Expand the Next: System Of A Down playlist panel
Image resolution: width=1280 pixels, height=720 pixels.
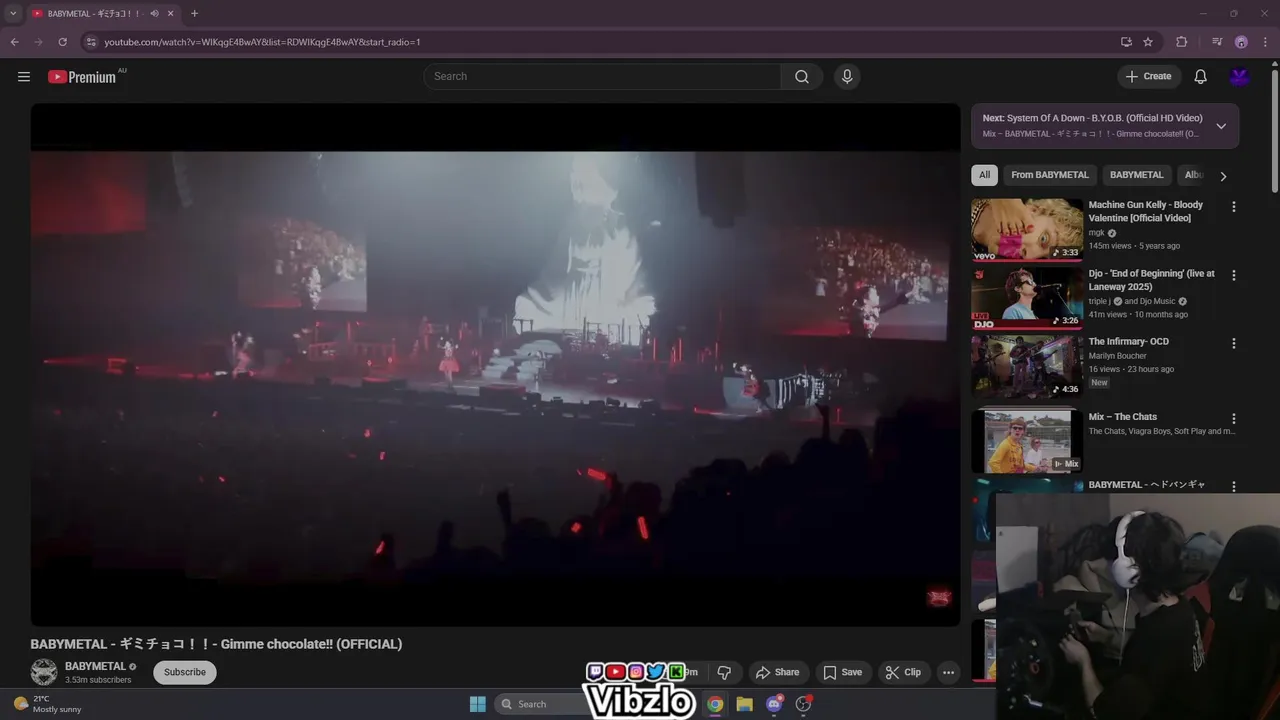pos(1221,126)
